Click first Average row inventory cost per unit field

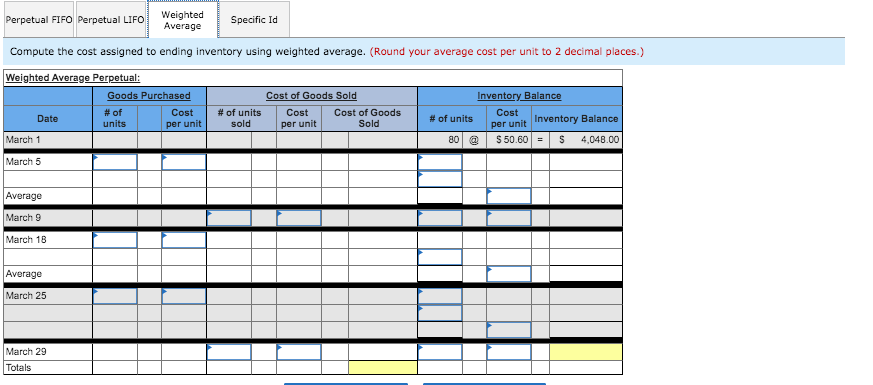(509, 196)
